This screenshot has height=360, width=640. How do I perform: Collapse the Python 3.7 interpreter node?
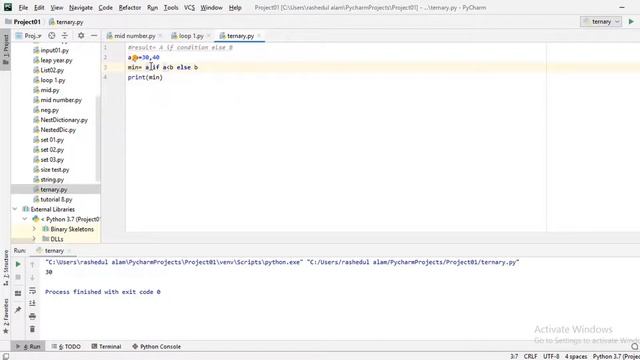coord(25,219)
